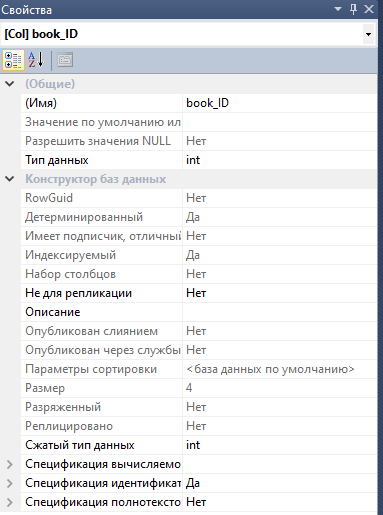Click the Описание value field
383x515 pixels.
pyautogui.click(x=280, y=312)
